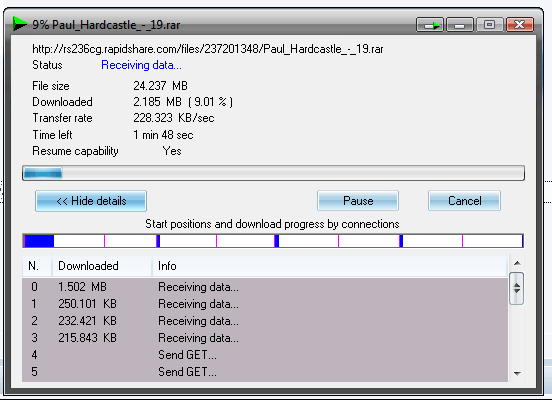Click scroll down arrow of connections list

coord(517,374)
